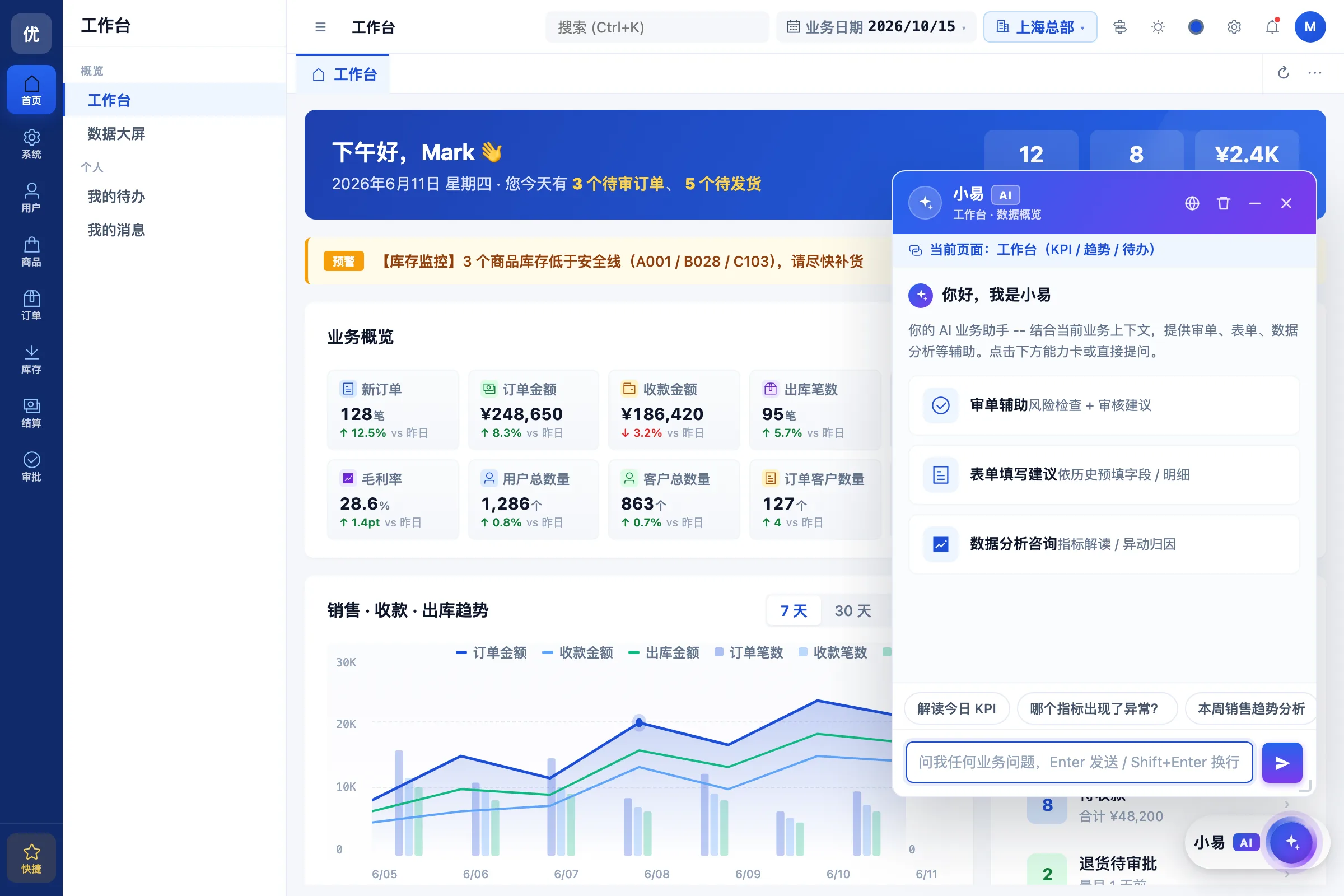Open tab more options ellipsis
The image size is (1344, 896).
click(x=1315, y=73)
